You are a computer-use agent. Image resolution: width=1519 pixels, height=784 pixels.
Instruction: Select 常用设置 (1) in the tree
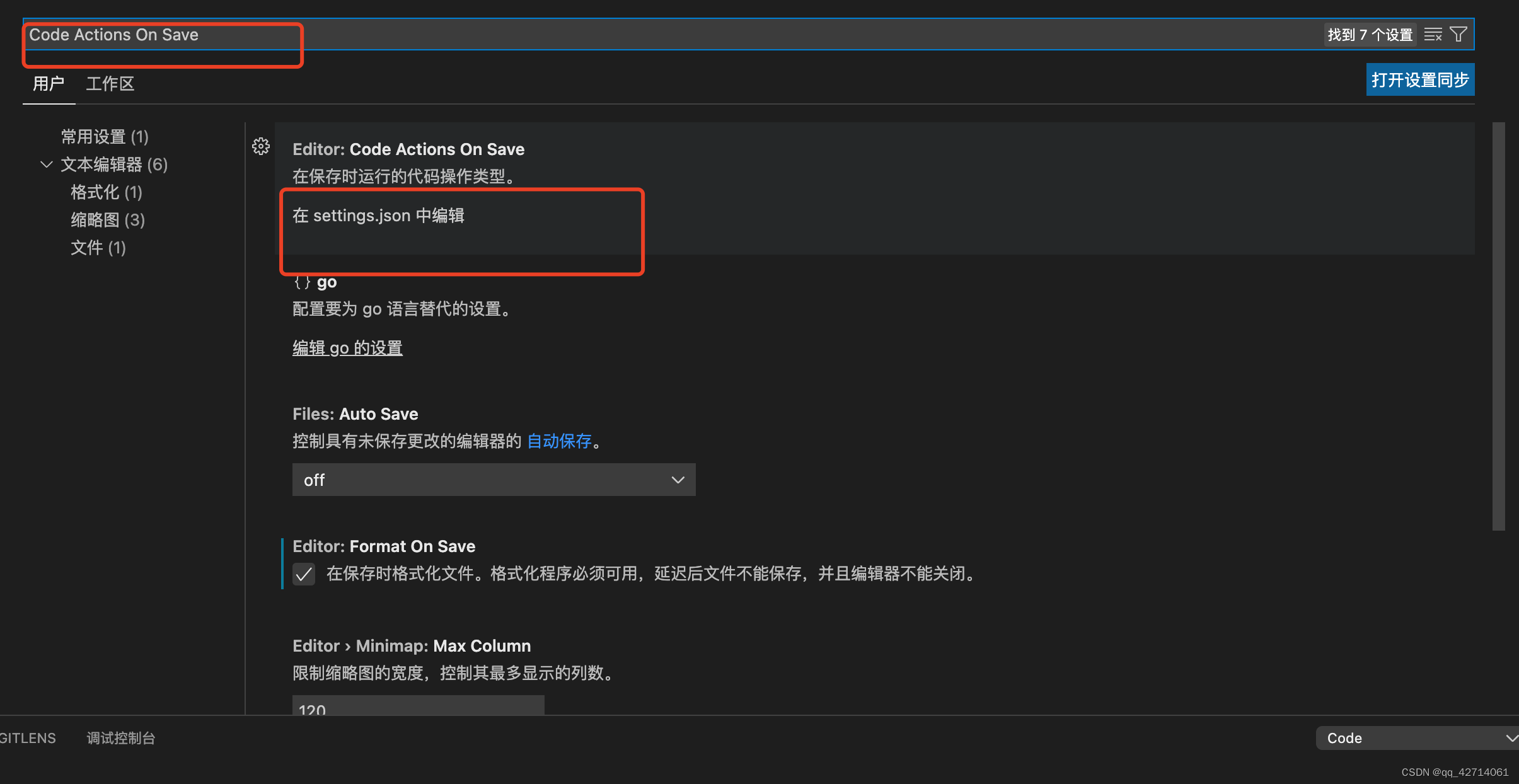105,137
